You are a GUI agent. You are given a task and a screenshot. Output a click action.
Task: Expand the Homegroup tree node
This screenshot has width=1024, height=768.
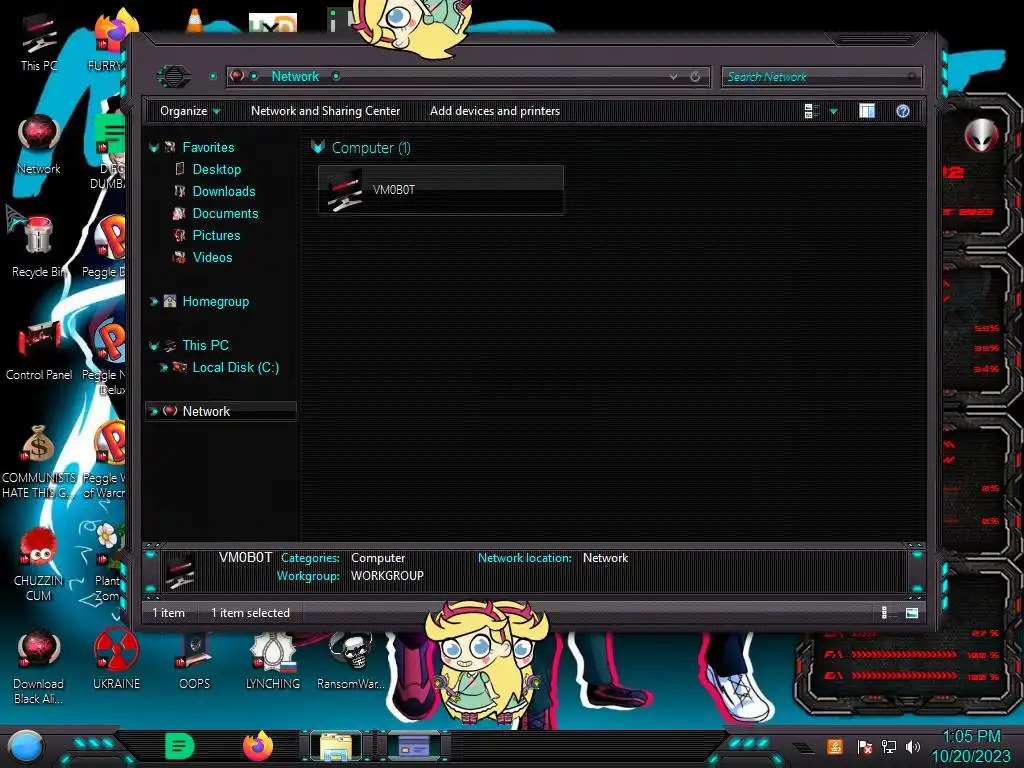tap(154, 302)
